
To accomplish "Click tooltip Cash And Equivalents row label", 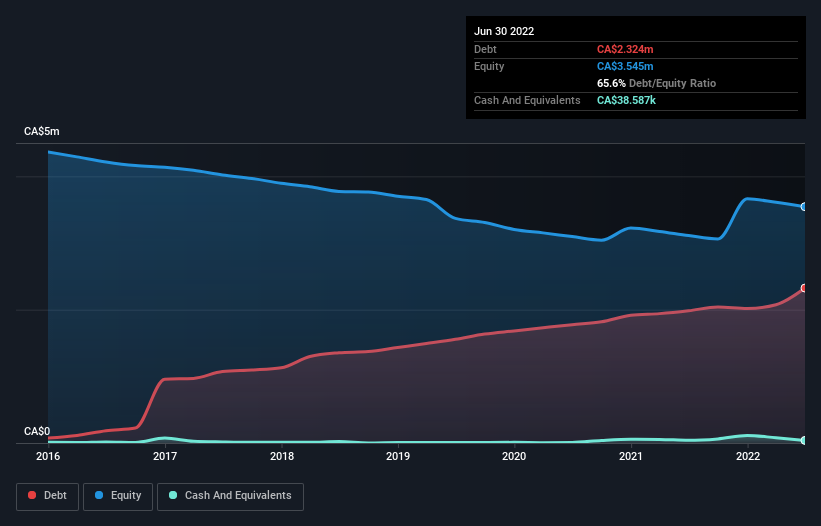I will click(x=527, y=100).
